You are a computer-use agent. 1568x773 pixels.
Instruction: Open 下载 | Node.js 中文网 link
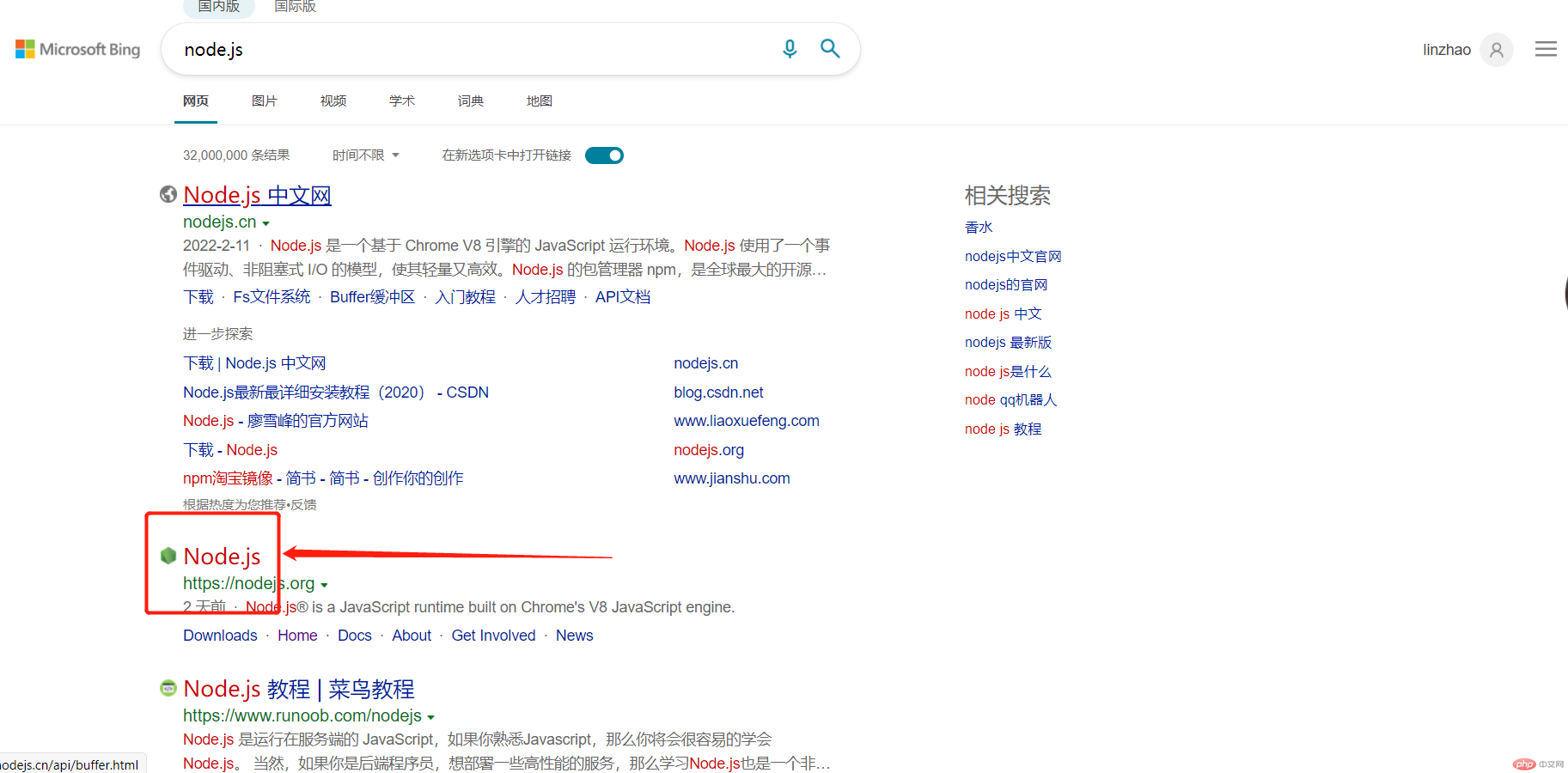(x=254, y=363)
